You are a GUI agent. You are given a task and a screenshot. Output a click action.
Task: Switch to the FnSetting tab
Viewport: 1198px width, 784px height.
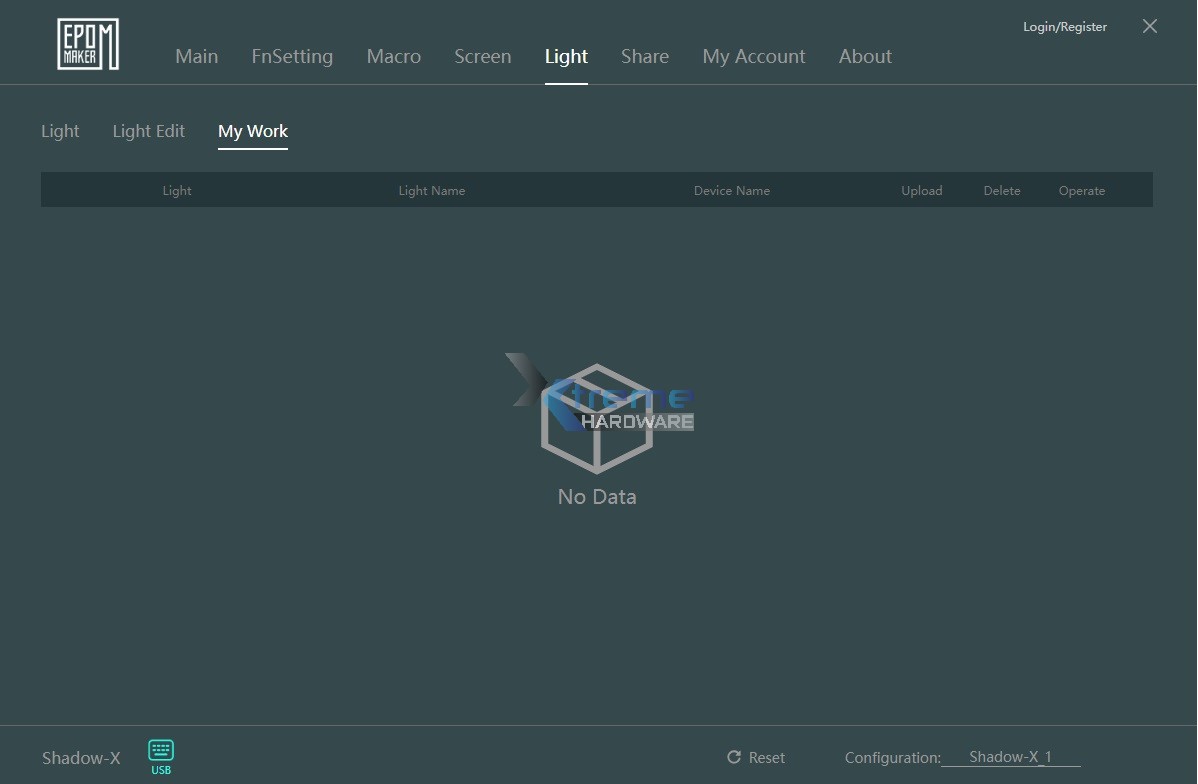click(292, 57)
